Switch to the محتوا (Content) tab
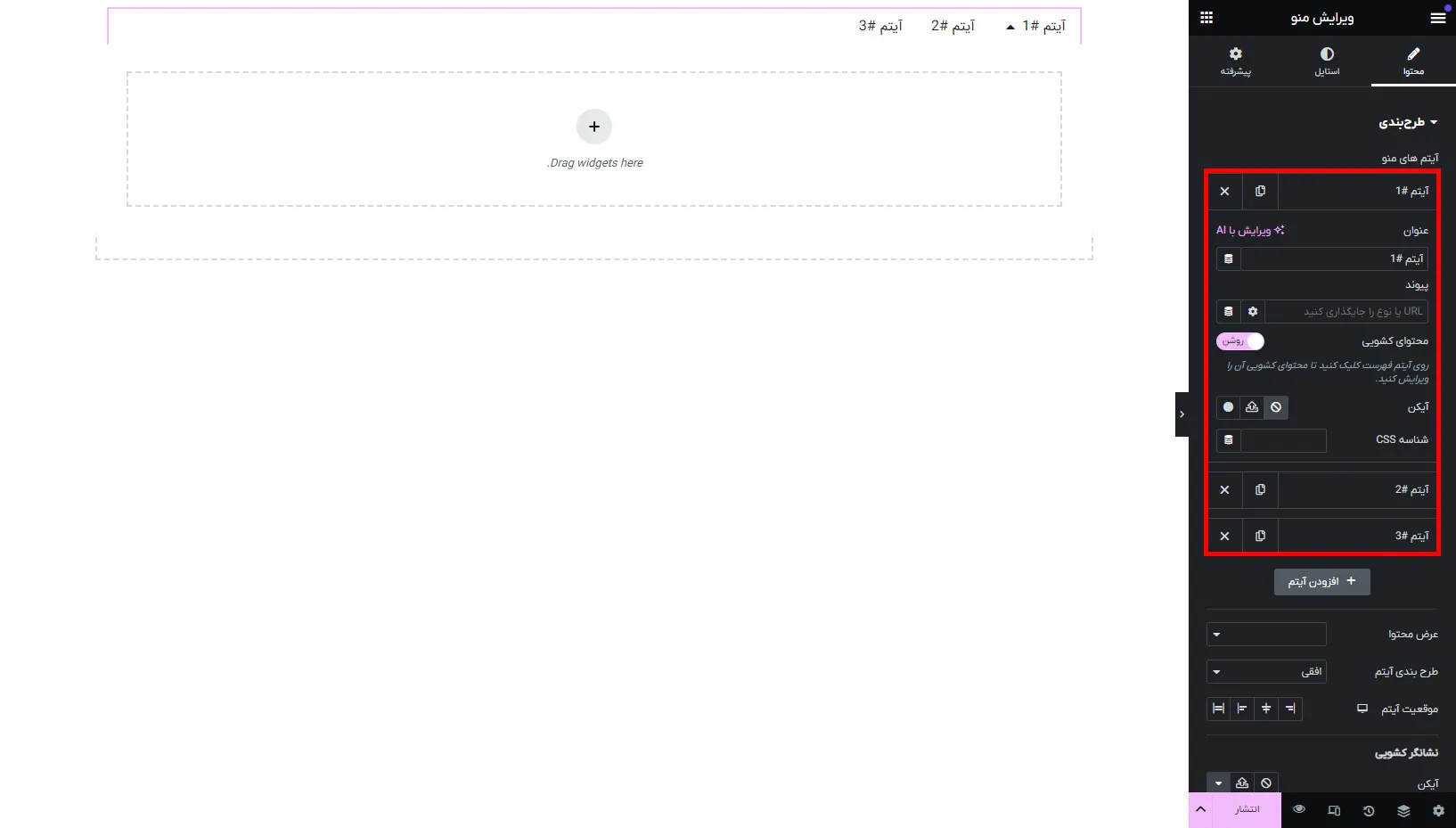 [1413, 61]
